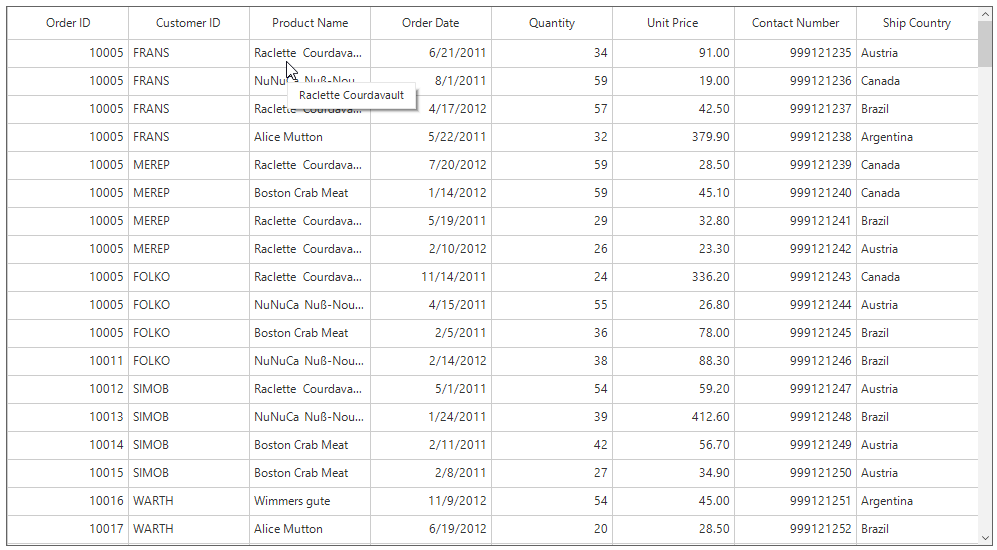
Task: Click the unit price 336.20 cell
Action: [x=673, y=277]
